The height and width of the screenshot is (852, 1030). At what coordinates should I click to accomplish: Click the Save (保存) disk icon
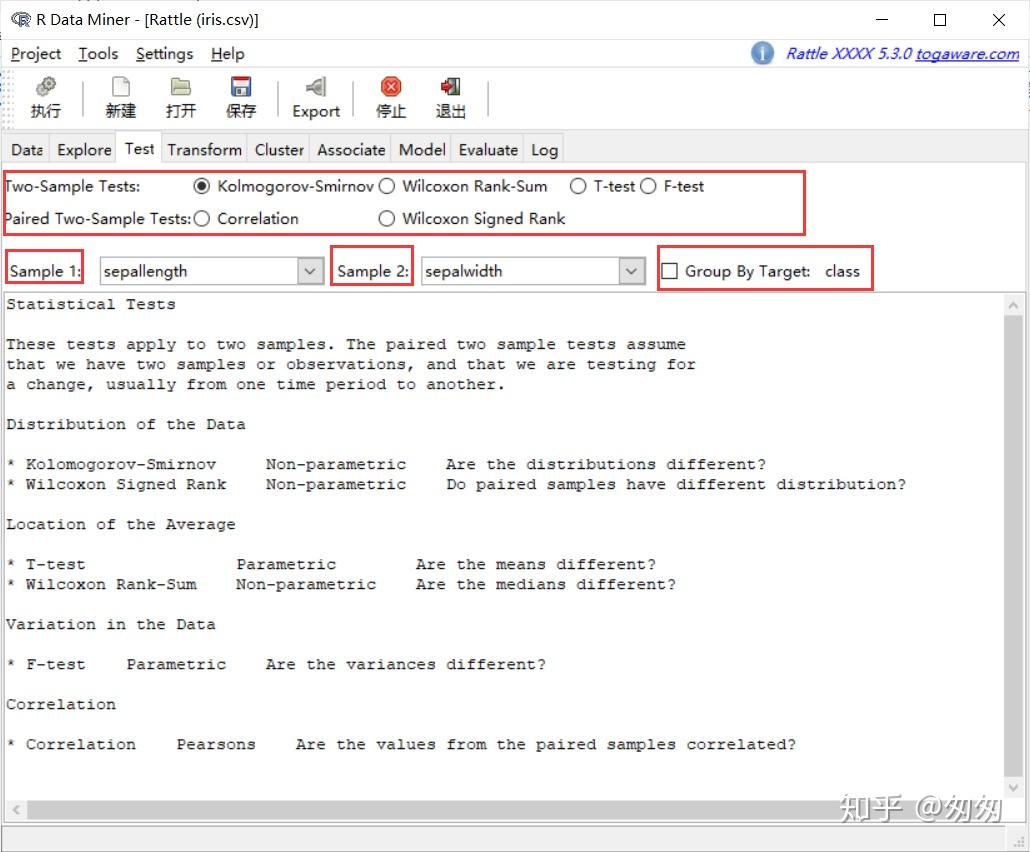pyautogui.click(x=241, y=87)
